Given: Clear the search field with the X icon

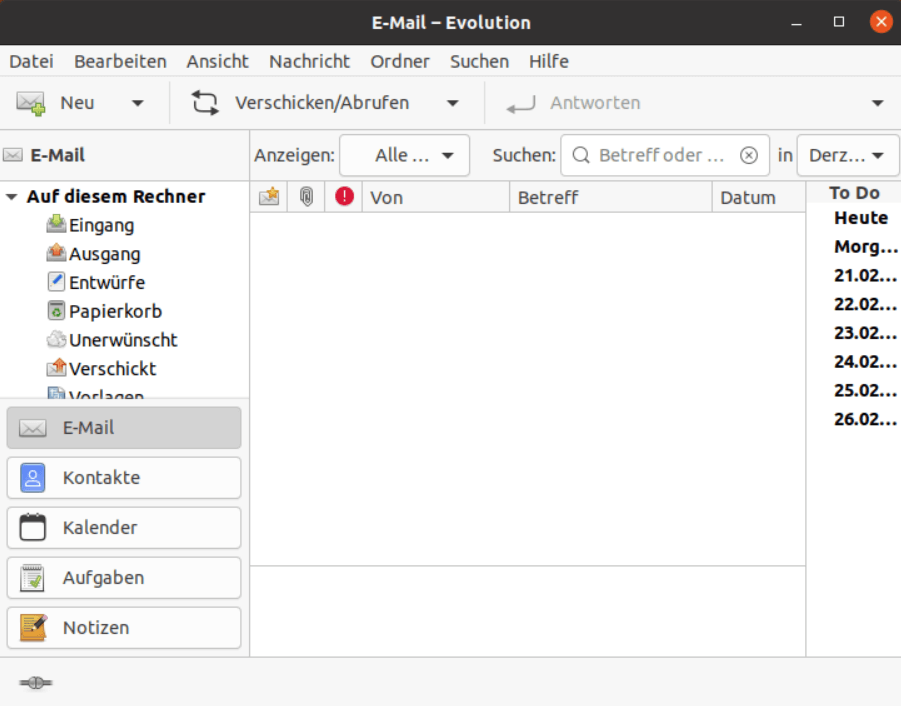Looking at the screenshot, I should (x=749, y=155).
